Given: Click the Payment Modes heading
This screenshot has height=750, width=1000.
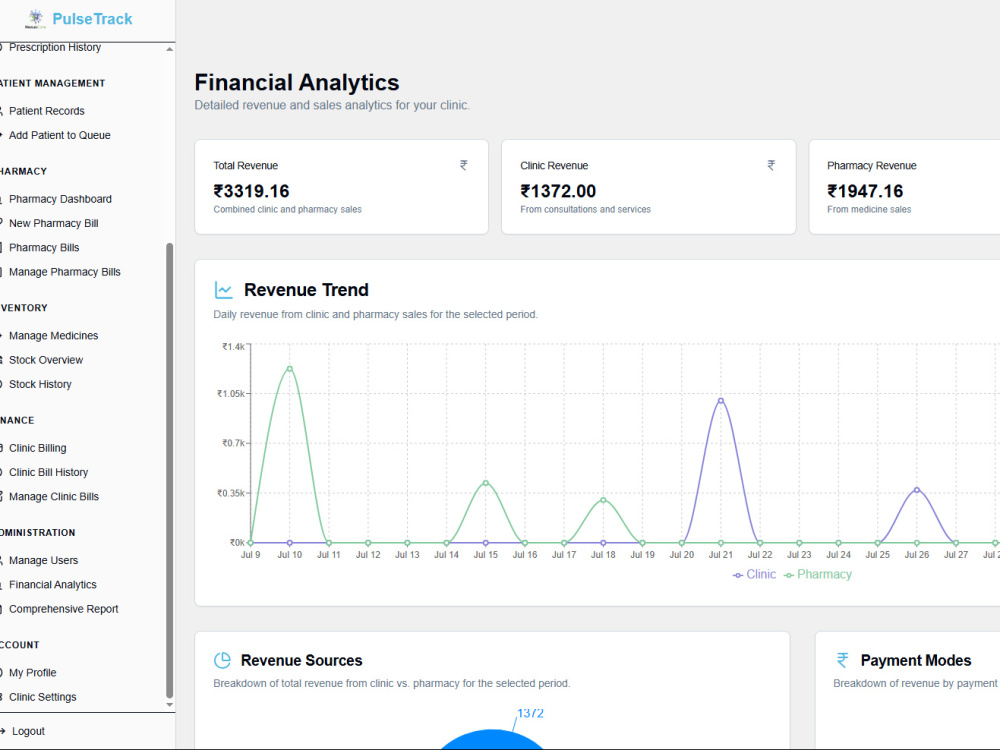Looking at the screenshot, I should 916,660.
